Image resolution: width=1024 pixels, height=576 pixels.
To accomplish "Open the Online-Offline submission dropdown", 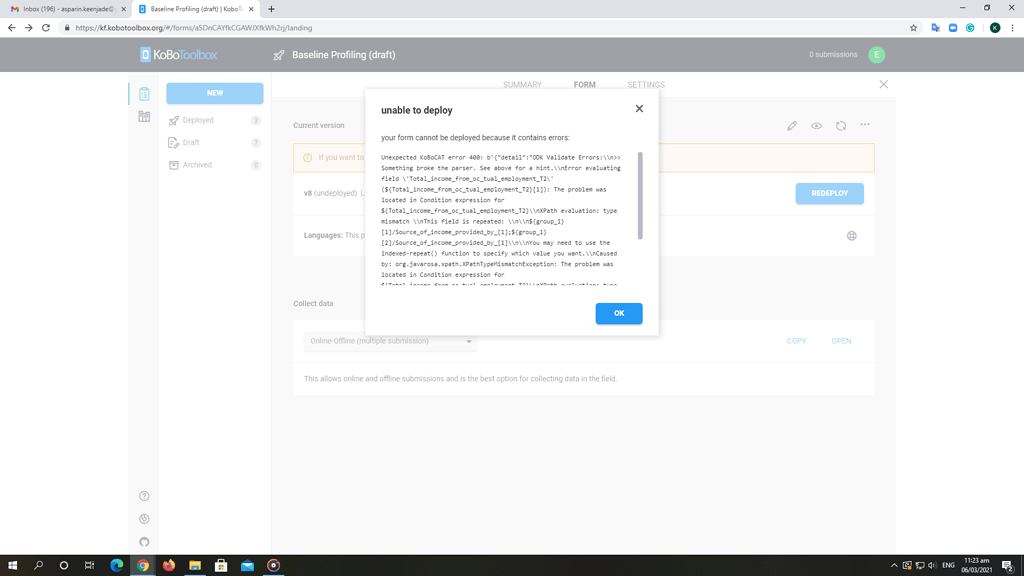I will pos(388,341).
